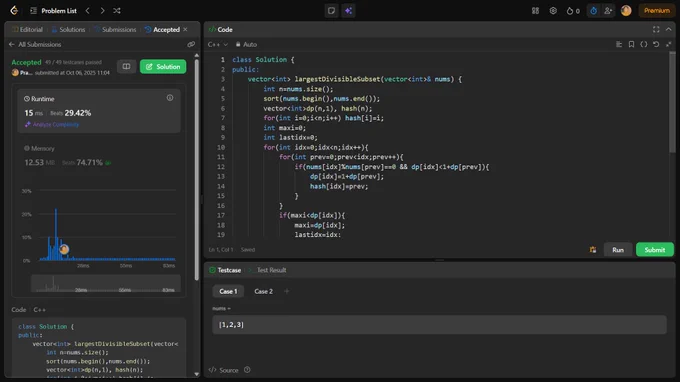Go to the next problem arrow
The image size is (680, 382).
102,10
